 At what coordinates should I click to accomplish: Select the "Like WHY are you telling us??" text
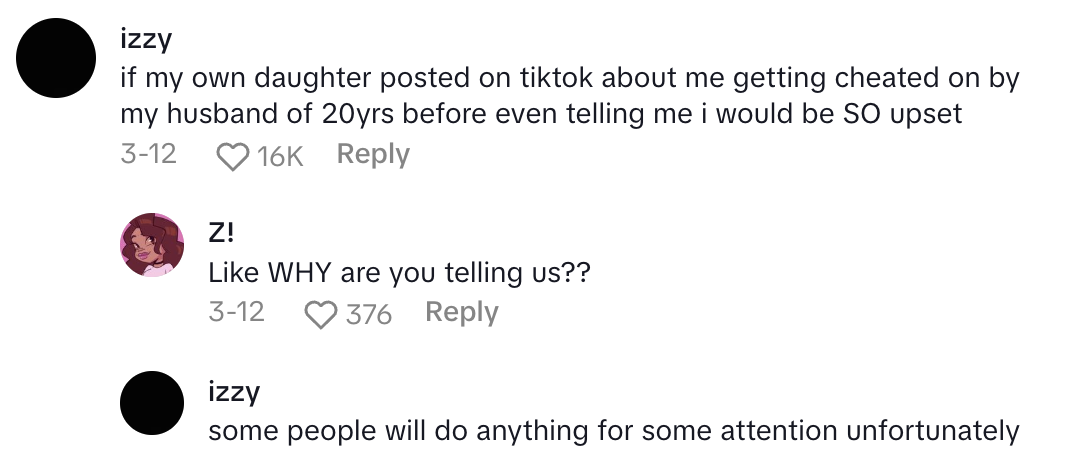point(399,272)
